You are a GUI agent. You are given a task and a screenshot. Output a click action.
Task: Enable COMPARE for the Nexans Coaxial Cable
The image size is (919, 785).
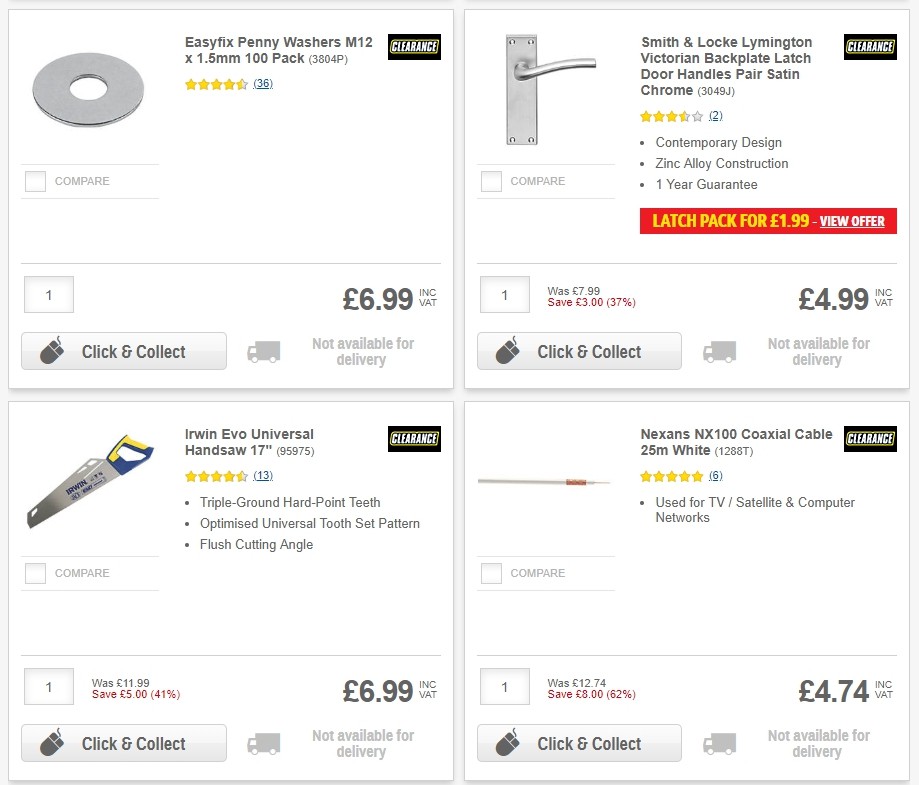tap(491, 573)
